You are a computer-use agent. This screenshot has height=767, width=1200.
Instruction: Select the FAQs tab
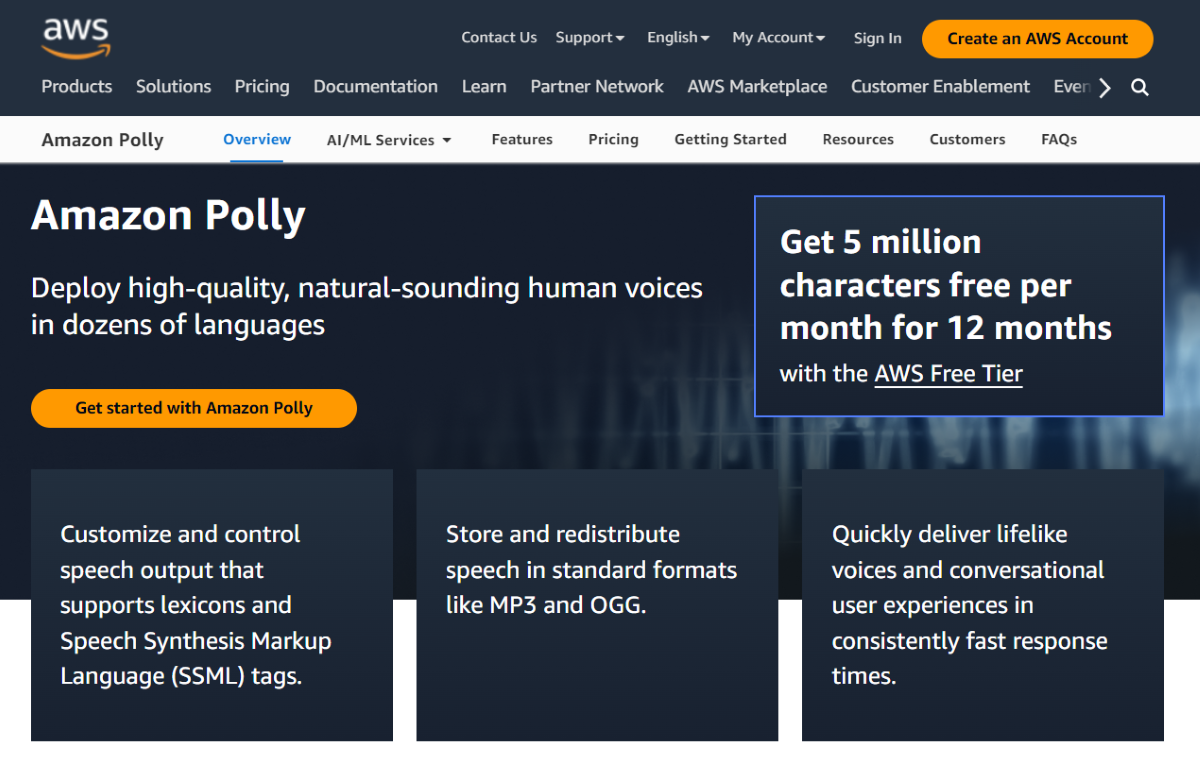click(x=1059, y=140)
